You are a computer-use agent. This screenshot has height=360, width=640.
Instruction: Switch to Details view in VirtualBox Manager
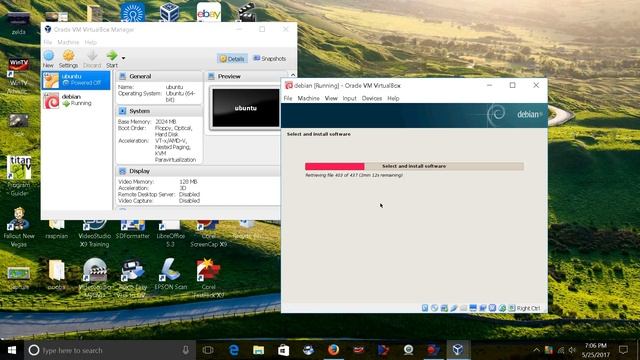click(232, 59)
